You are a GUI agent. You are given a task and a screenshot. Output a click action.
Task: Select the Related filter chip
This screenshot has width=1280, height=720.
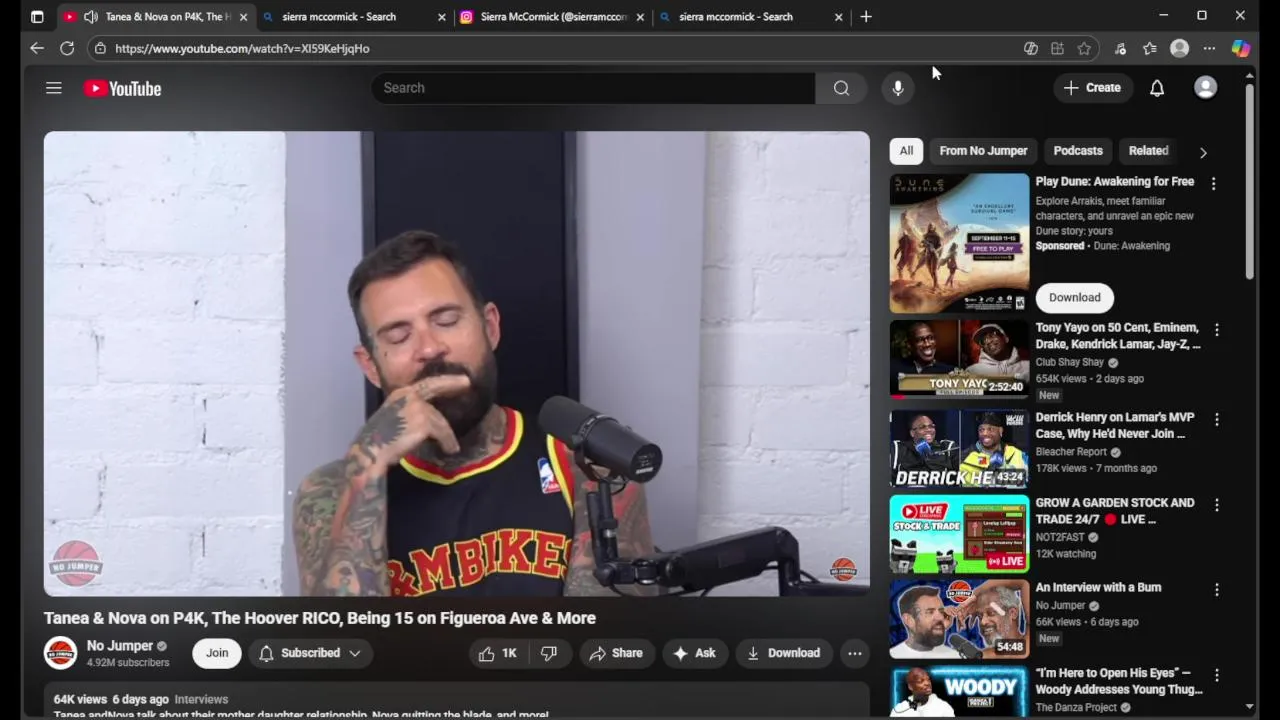coord(1148,151)
